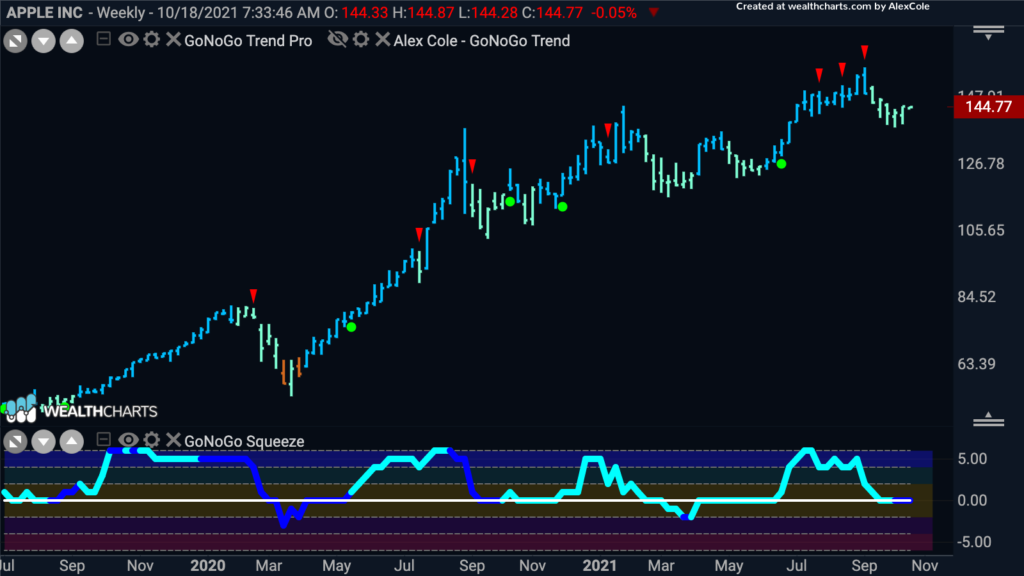The height and width of the screenshot is (576, 1024).
Task: Show the hidden Alex Cole - GoNoGo Trend indicator
Action: 338,39
